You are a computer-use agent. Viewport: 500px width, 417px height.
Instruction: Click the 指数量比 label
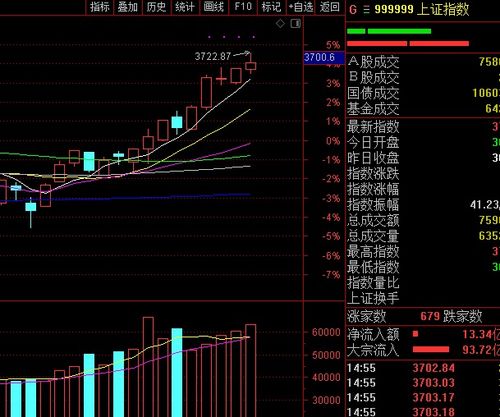[373, 282]
